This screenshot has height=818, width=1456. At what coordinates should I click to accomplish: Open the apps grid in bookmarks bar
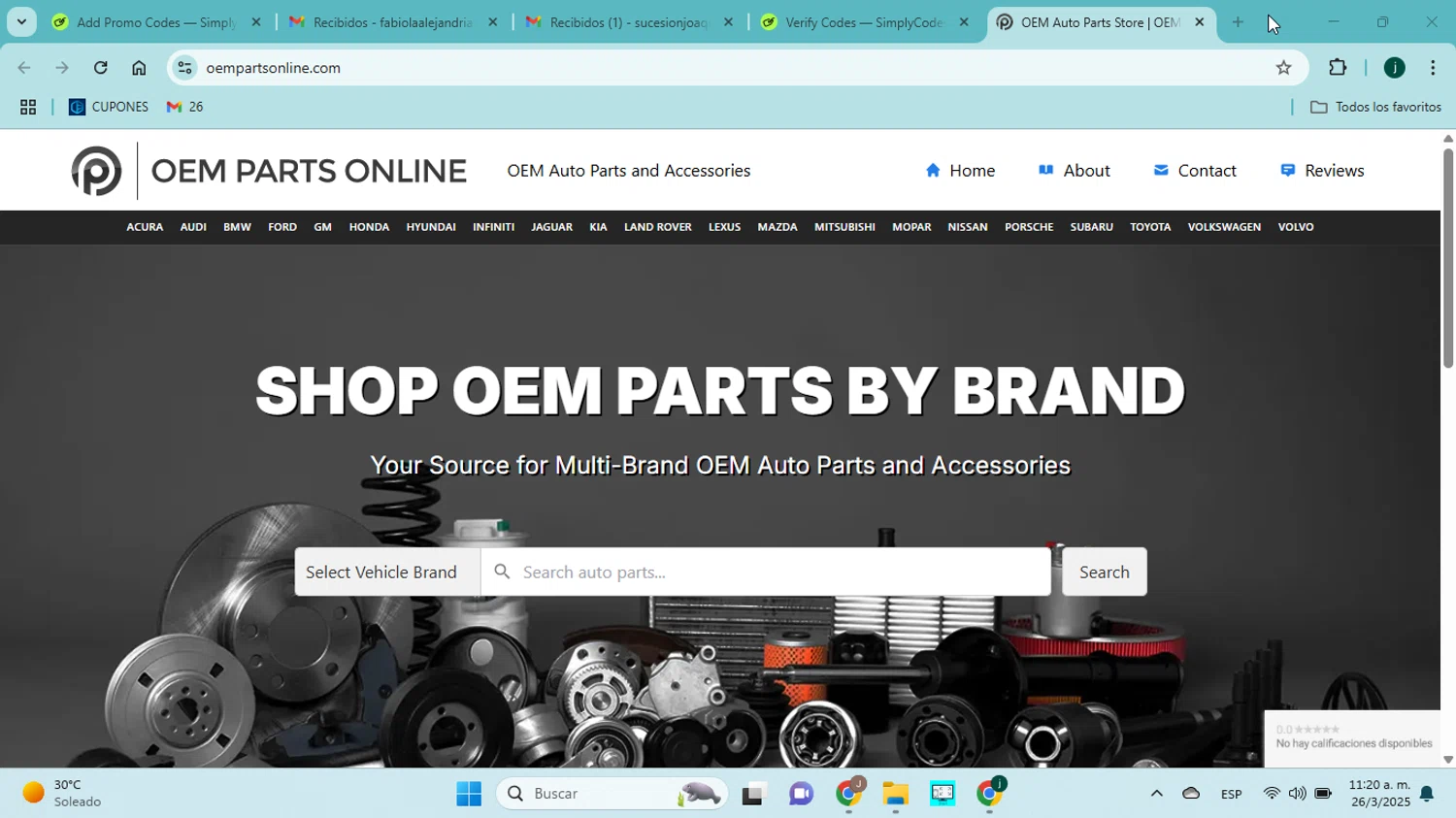click(x=28, y=107)
